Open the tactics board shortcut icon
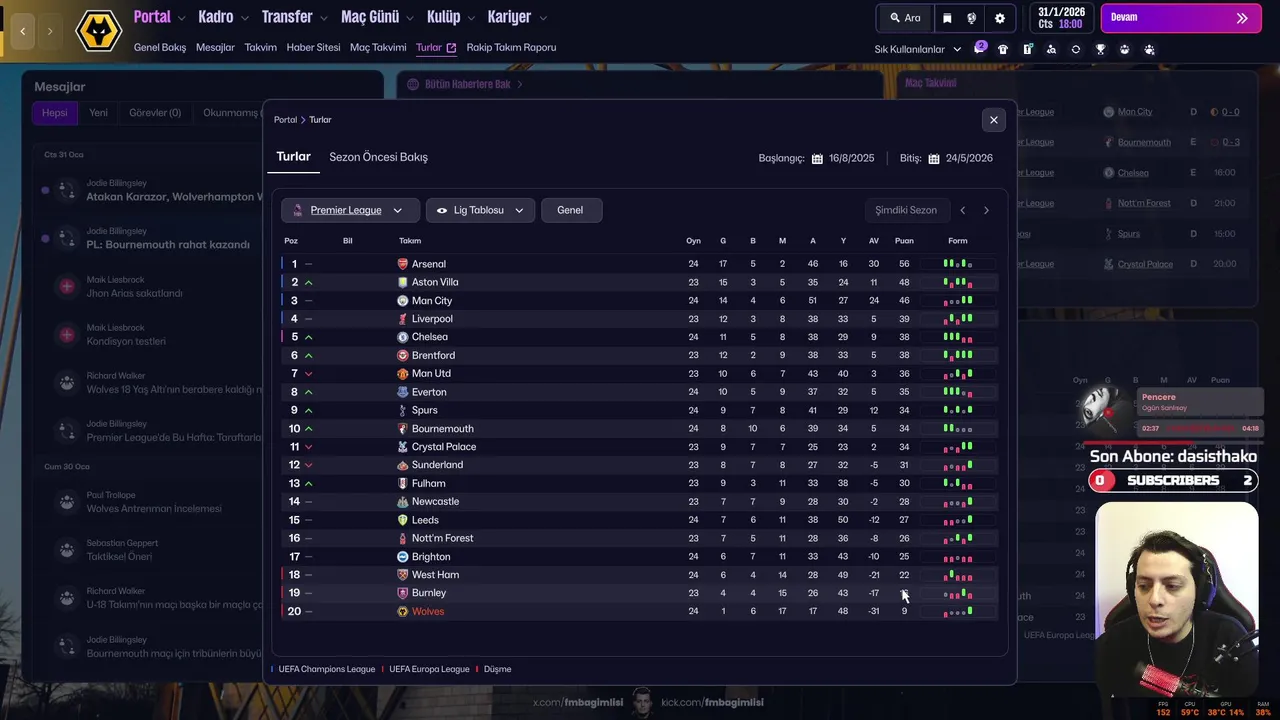This screenshot has height=720, width=1280. click(1027, 49)
